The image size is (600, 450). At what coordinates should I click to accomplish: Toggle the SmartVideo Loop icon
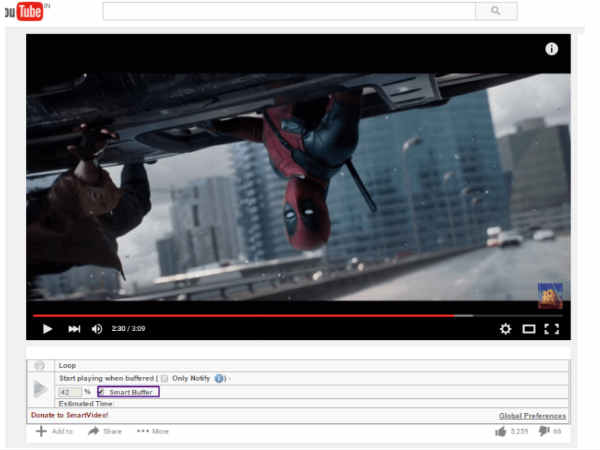pos(39,365)
